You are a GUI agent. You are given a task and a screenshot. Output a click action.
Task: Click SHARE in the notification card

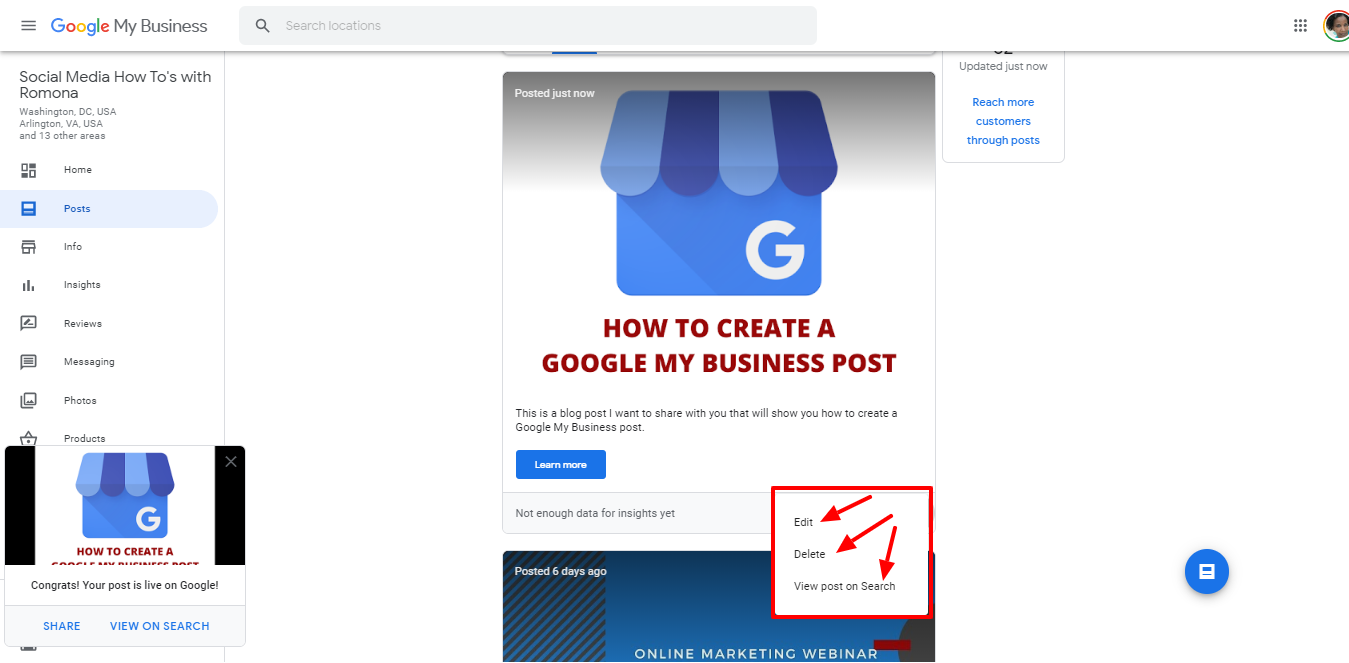coord(62,626)
